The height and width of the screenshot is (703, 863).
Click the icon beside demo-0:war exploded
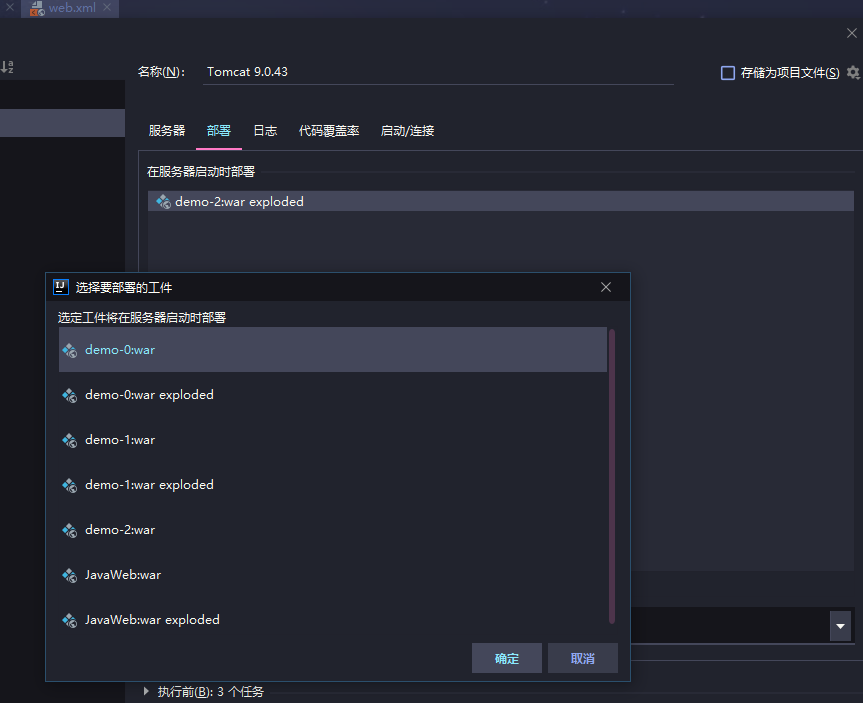[69, 395]
